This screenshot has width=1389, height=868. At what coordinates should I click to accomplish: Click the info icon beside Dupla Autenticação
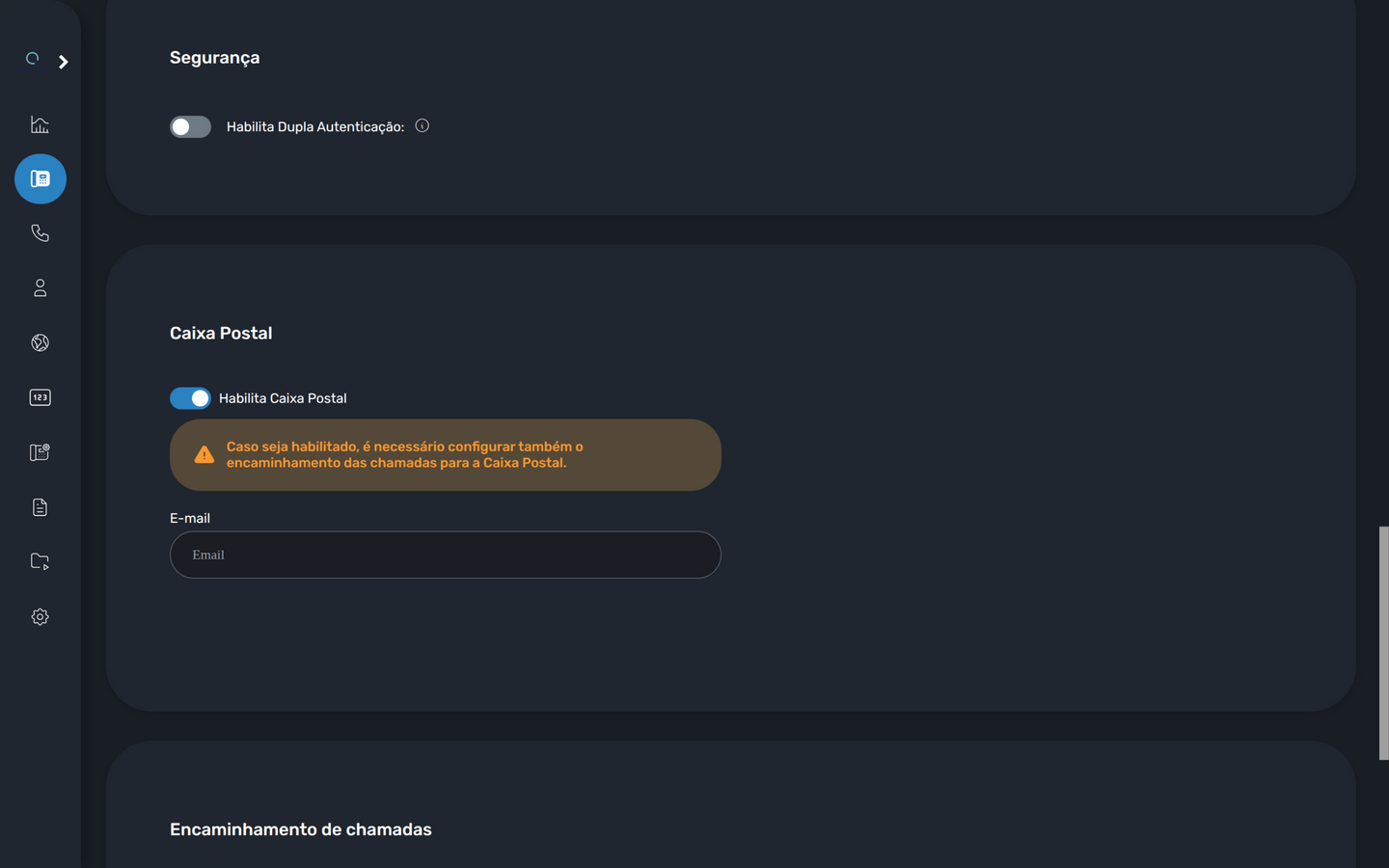click(x=422, y=125)
